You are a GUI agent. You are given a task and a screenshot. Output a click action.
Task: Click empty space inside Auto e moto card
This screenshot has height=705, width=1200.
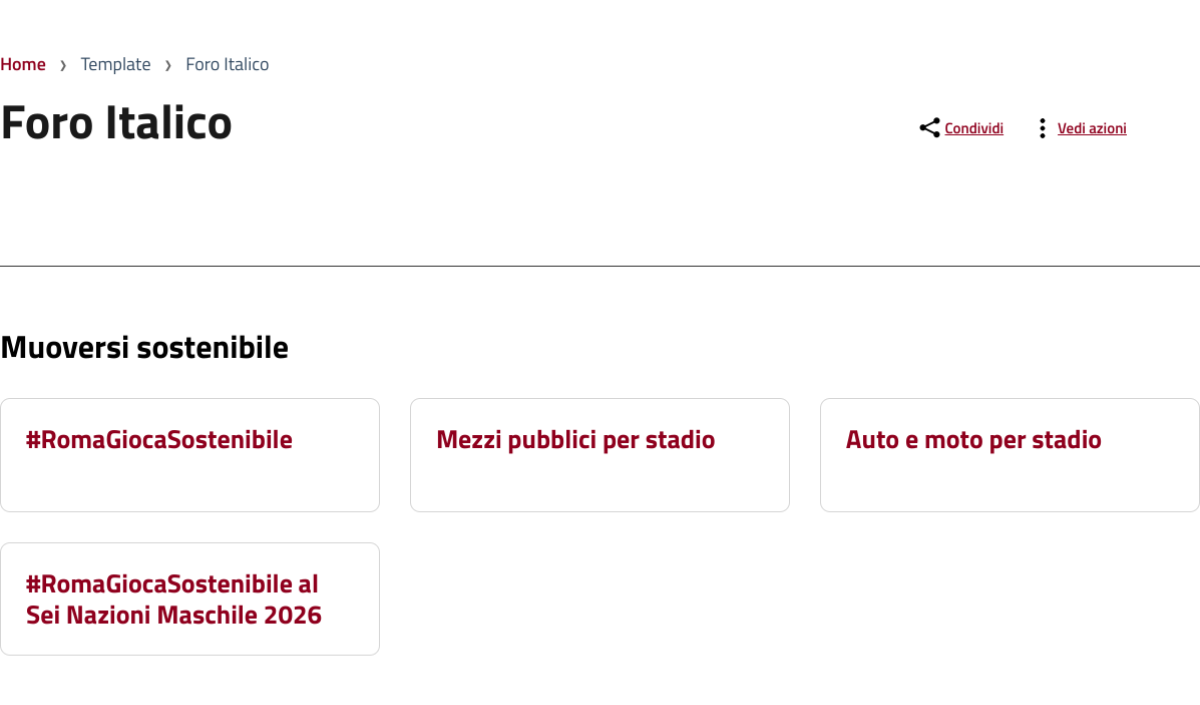[1010, 484]
